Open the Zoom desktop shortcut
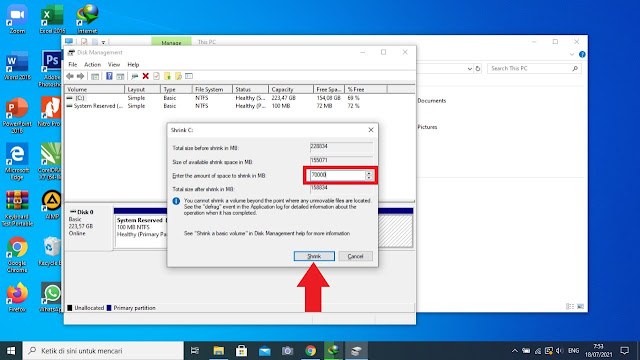The image size is (640, 360). (x=17, y=19)
